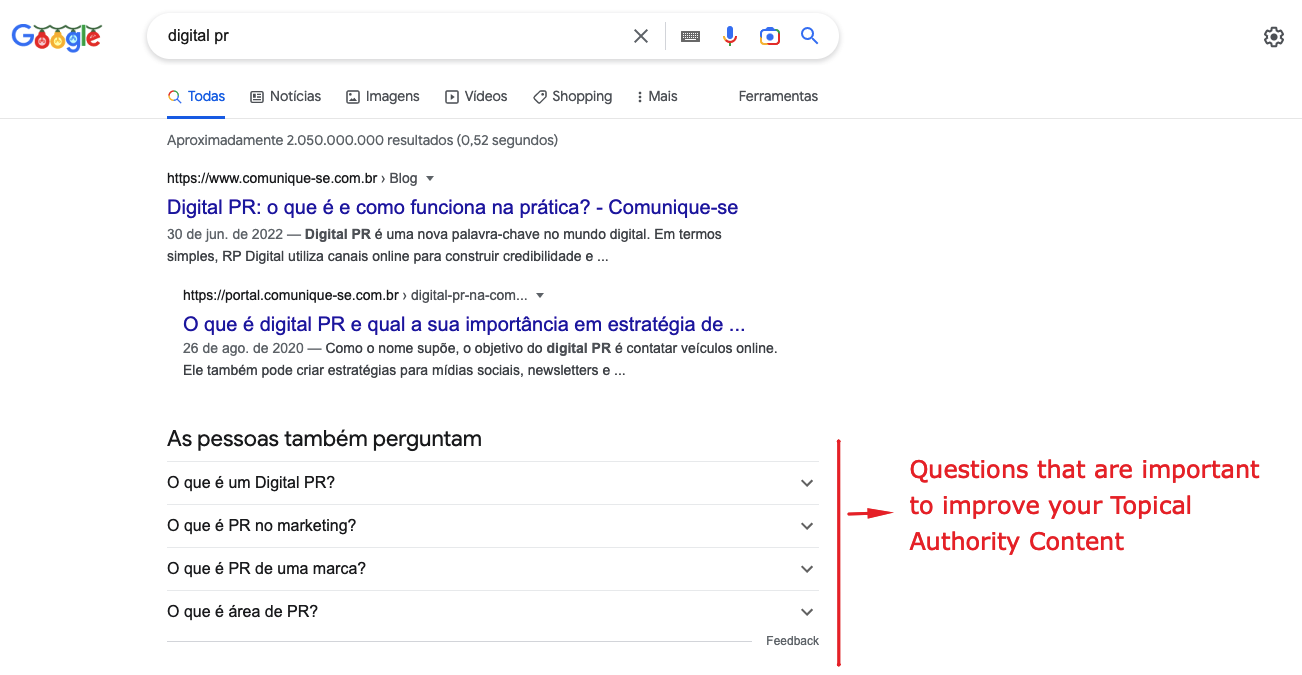This screenshot has width=1302, height=675.
Task: Open the Ferramentas search filters
Action: click(778, 96)
